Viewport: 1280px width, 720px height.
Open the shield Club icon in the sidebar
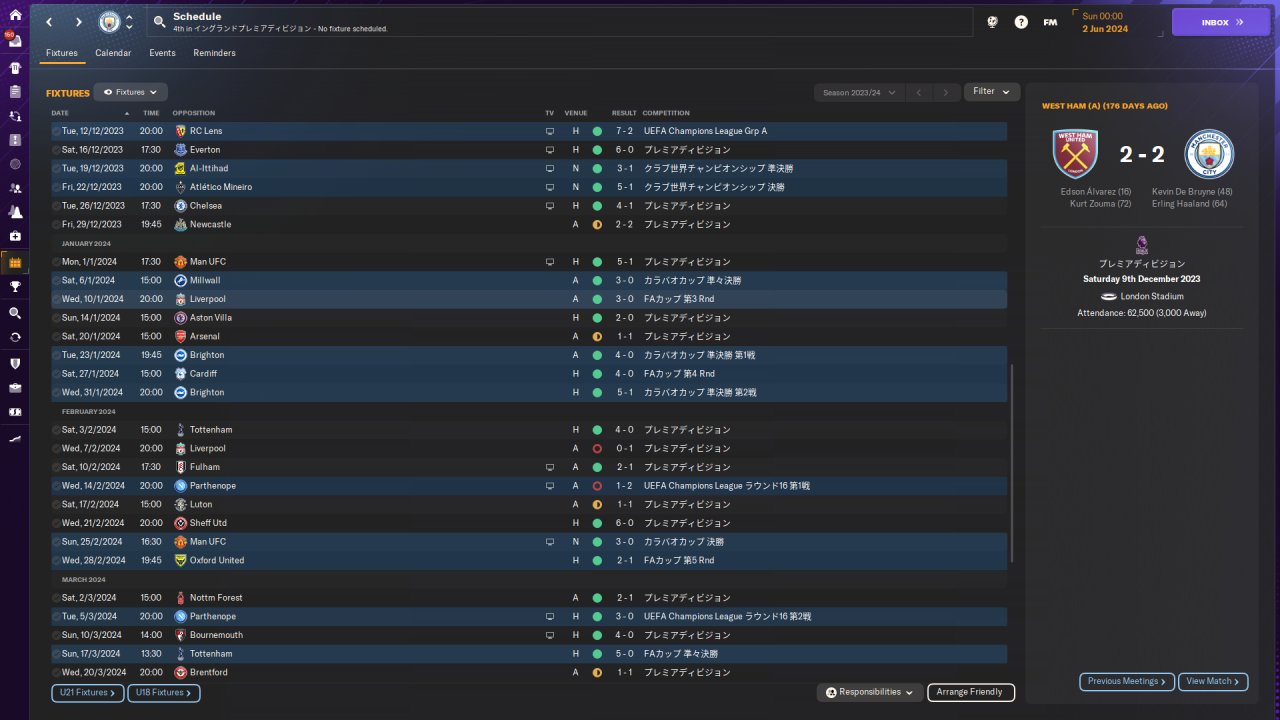coord(15,363)
